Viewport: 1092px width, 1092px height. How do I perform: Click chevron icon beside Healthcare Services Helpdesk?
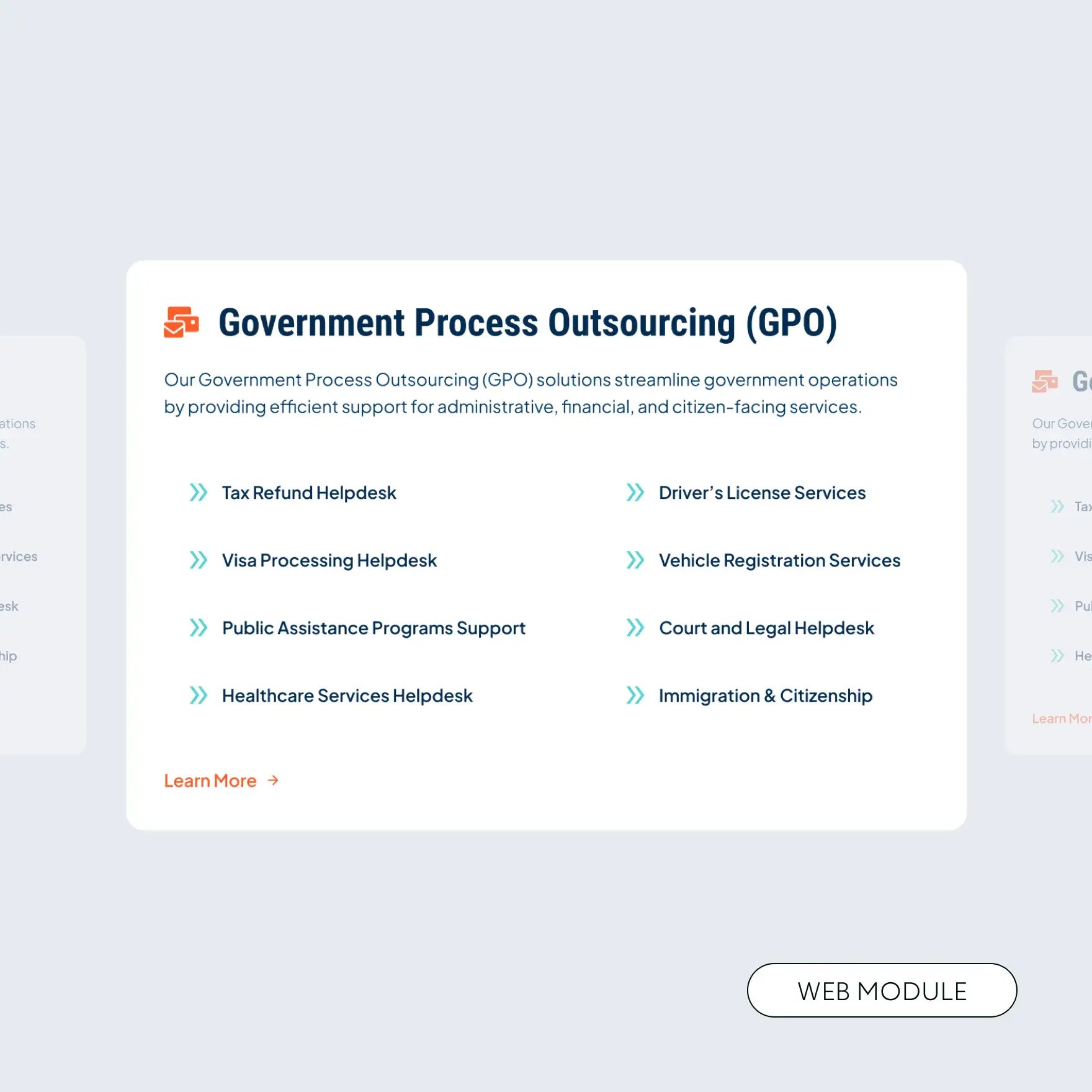coord(199,696)
